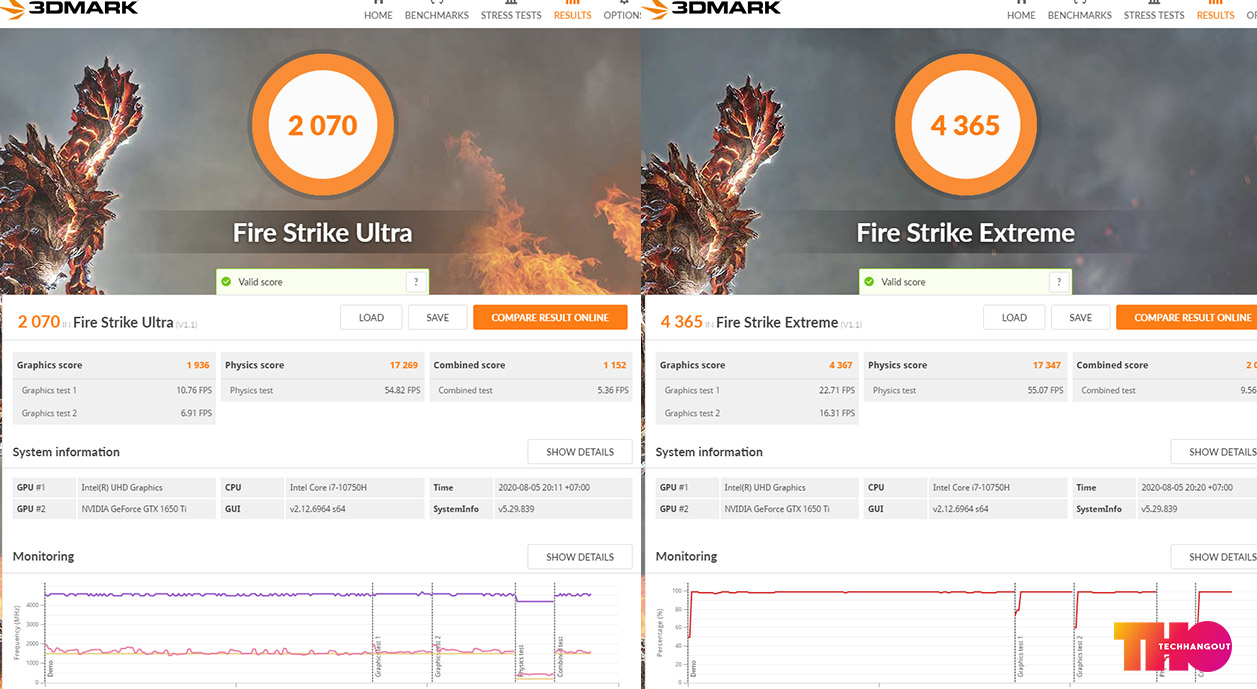Show details of System information in Extreme window

click(x=1214, y=452)
